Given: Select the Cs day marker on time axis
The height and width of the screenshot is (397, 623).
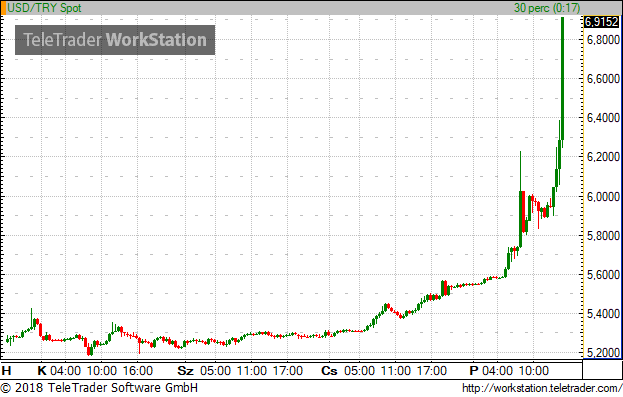Looking at the screenshot, I should click(x=329, y=371).
